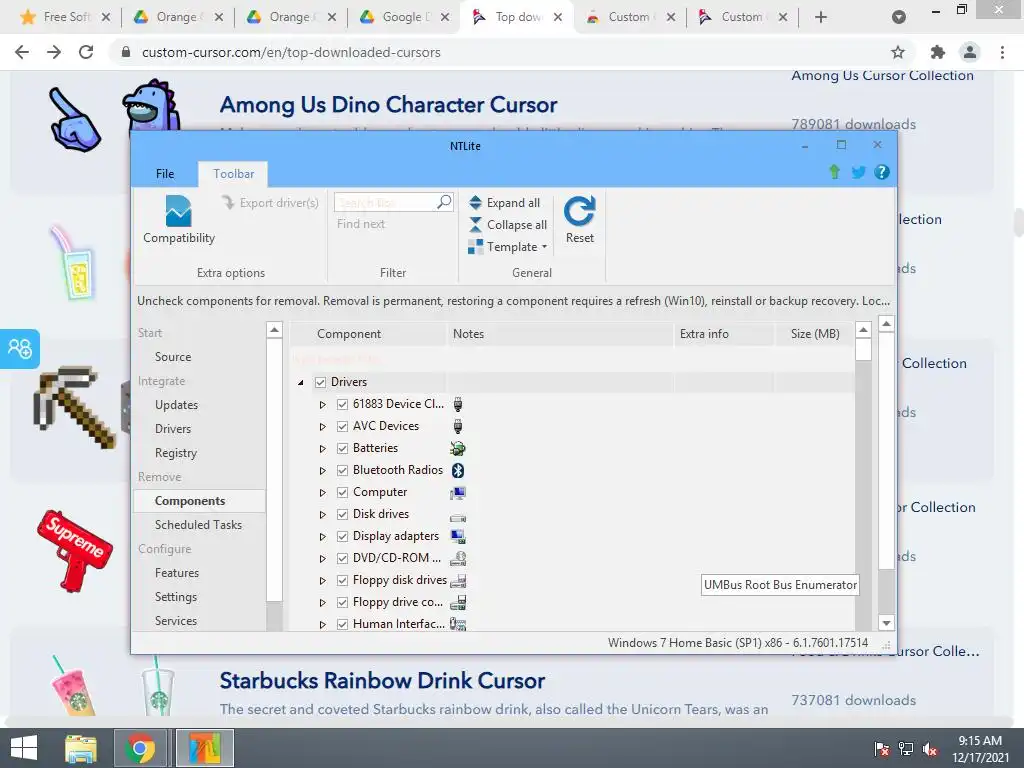Expand the Bluetooth Radios node
This screenshot has width=1024, height=768.
(323, 471)
